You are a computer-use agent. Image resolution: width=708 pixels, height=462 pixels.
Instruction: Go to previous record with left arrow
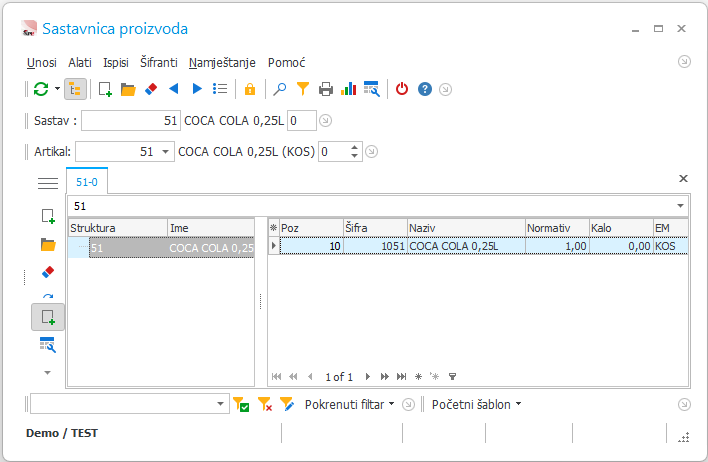(174, 89)
